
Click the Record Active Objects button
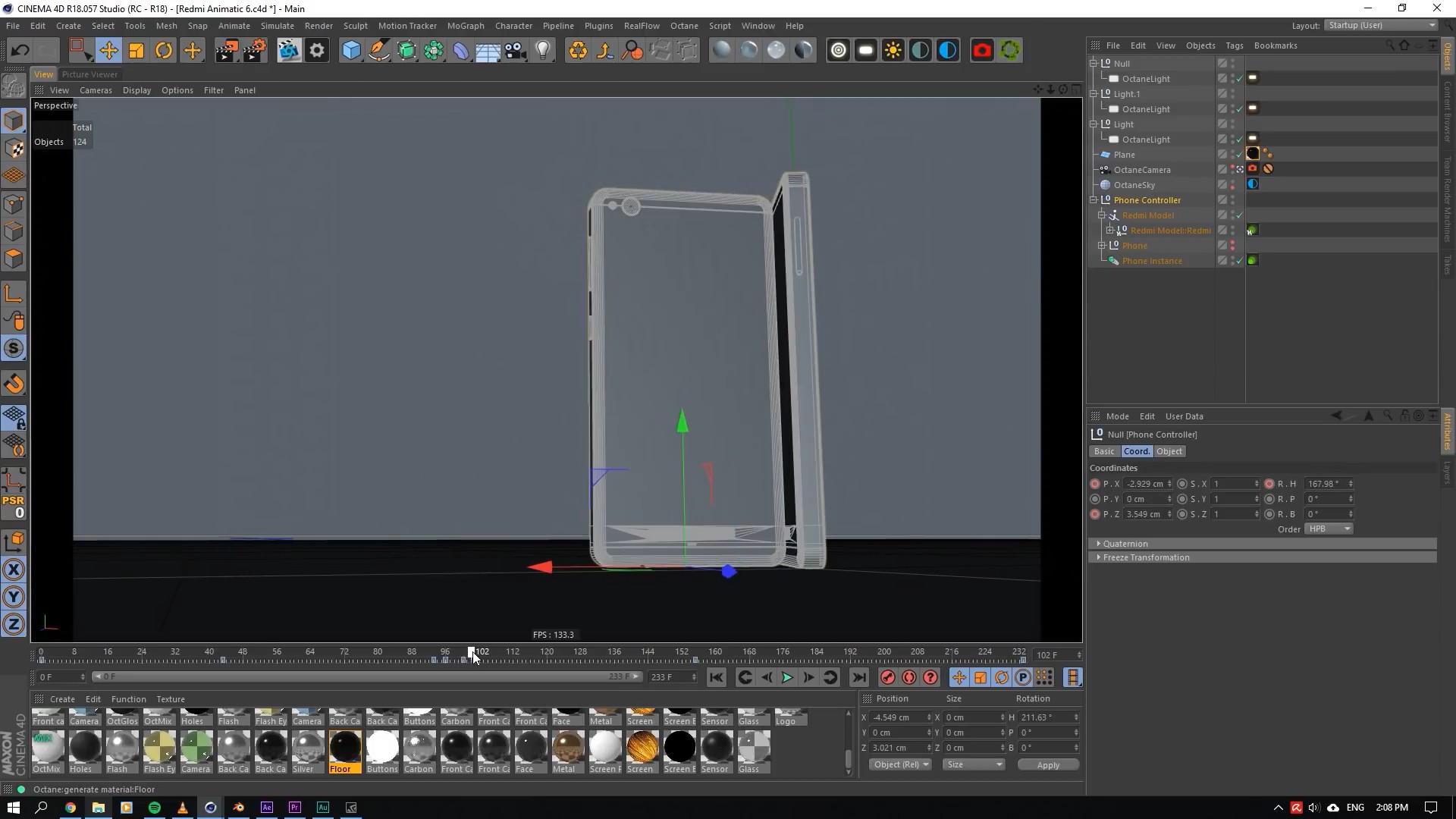tap(888, 677)
